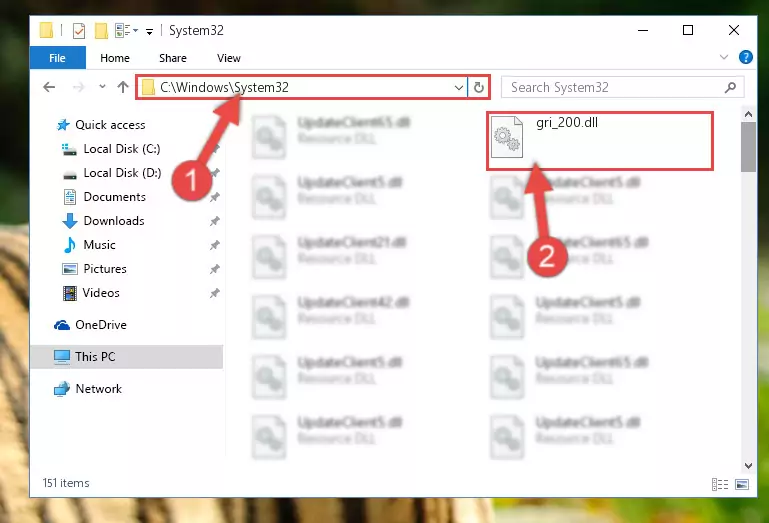
Task: Click the vertical scrollbar thumb
Action: pos(748,147)
